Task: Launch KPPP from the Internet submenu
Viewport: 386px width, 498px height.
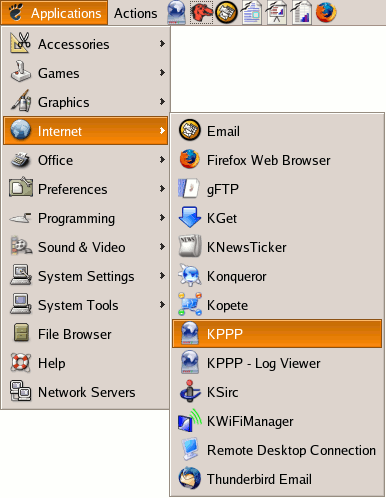Action: click(x=277, y=334)
